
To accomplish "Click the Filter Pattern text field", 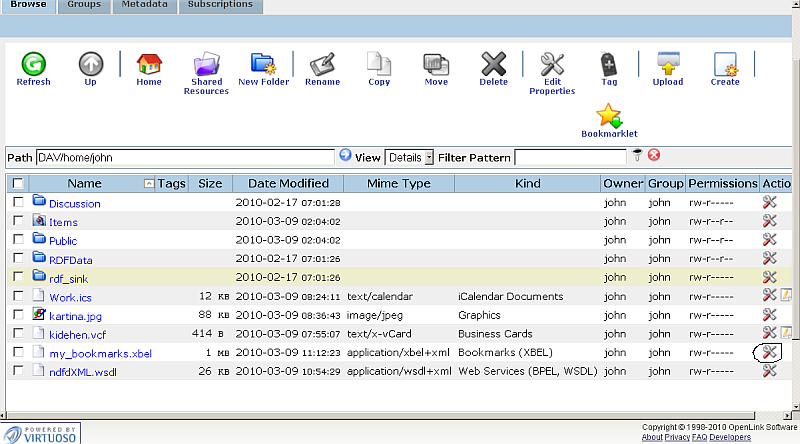I will pos(571,157).
